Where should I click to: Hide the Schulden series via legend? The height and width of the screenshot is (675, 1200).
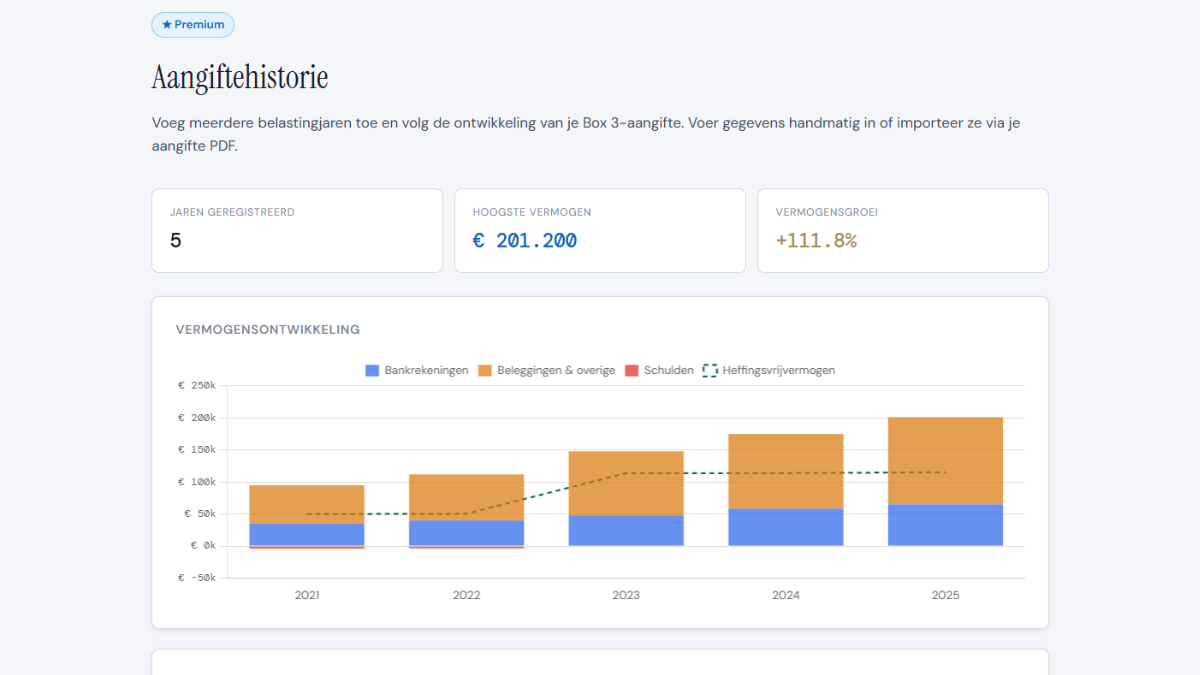click(659, 370)
